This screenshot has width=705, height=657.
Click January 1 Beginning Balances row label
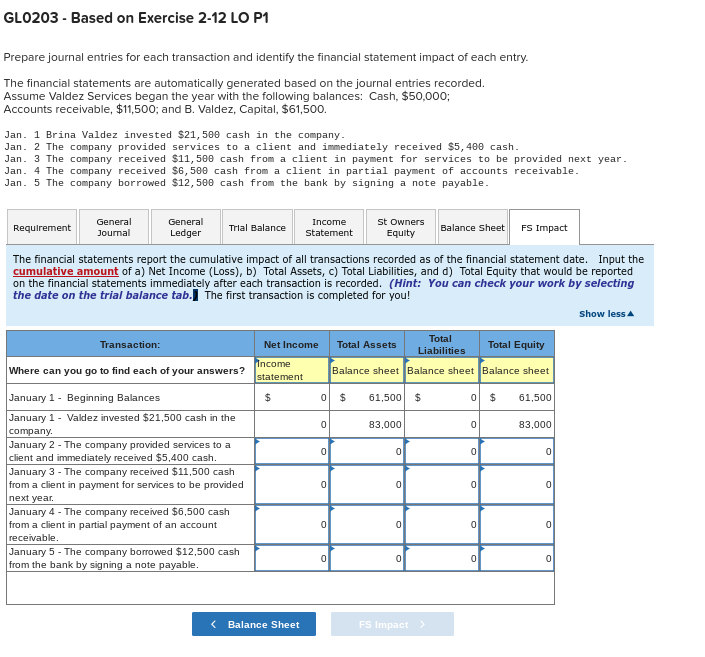tap(130, 397)
